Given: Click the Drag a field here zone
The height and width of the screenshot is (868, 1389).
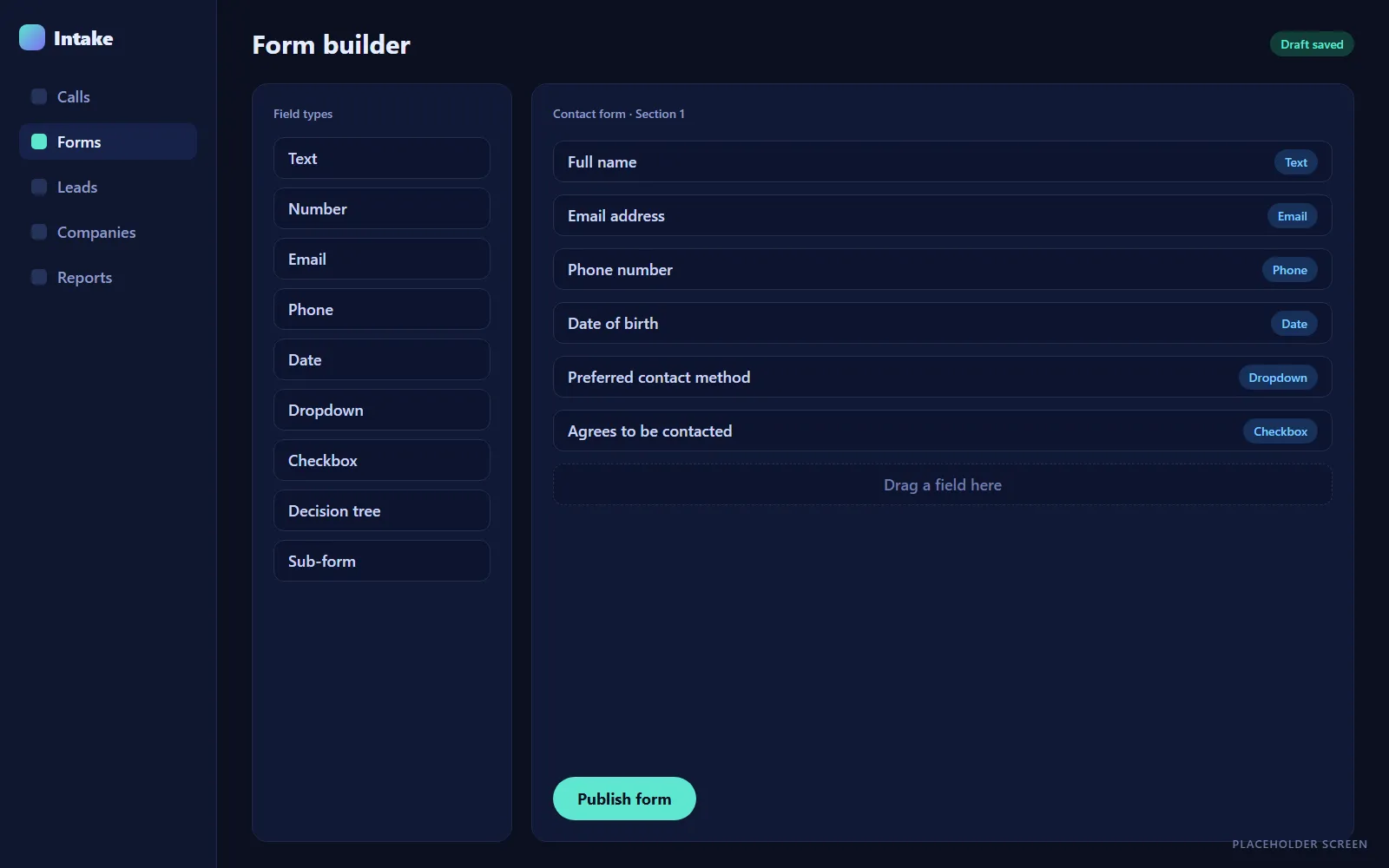Looking at the screenshot, I should [942, 484].
